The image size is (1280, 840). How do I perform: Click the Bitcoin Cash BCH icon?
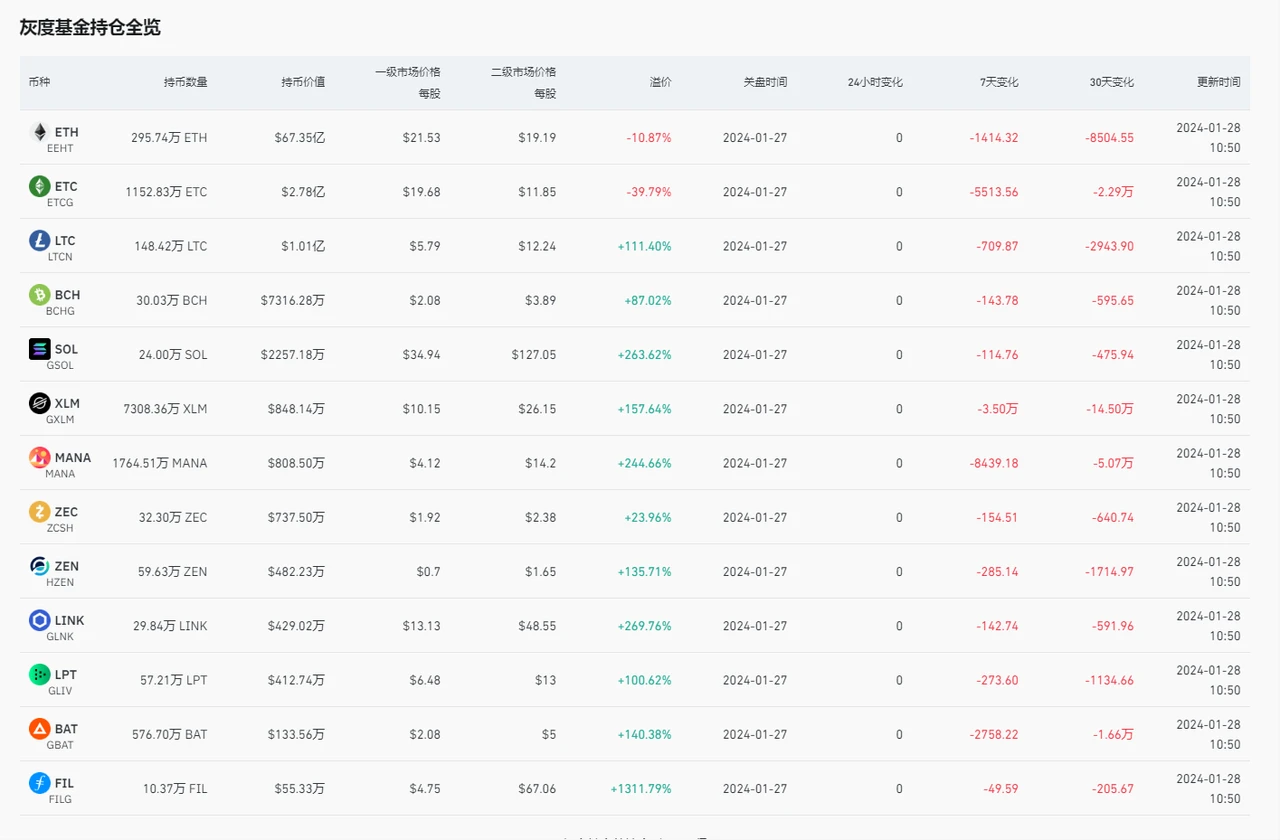coord(40,295)
